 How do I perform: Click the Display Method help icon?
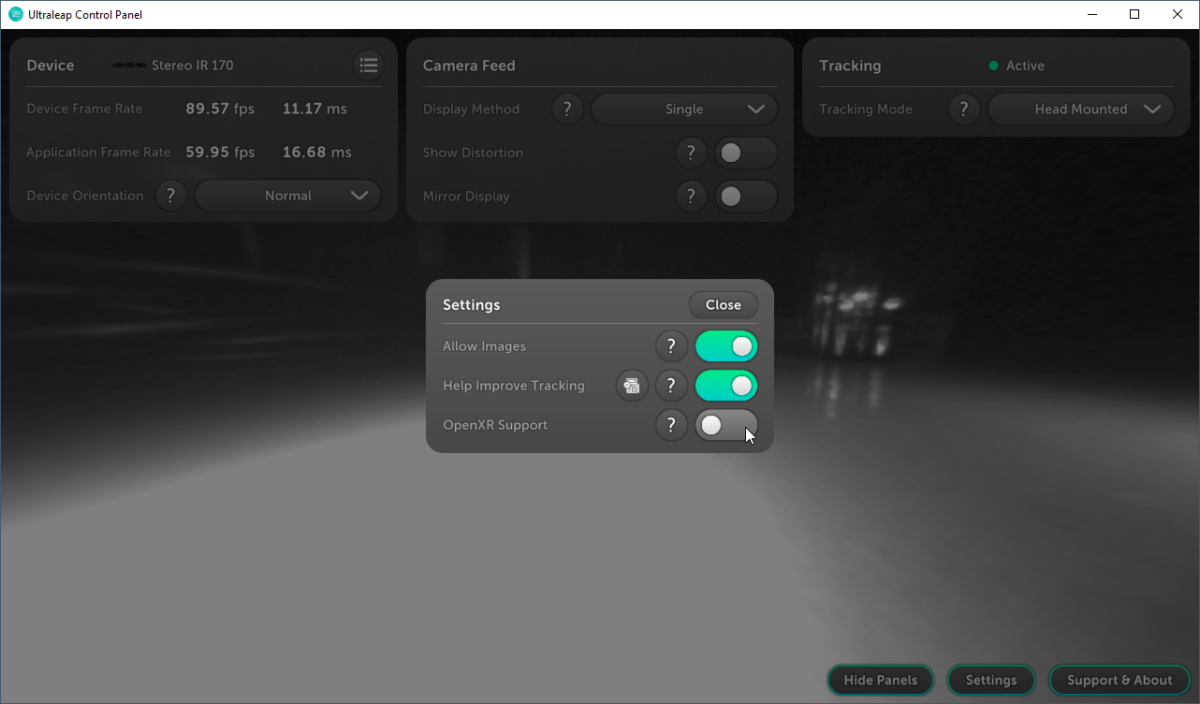(567, 109)
